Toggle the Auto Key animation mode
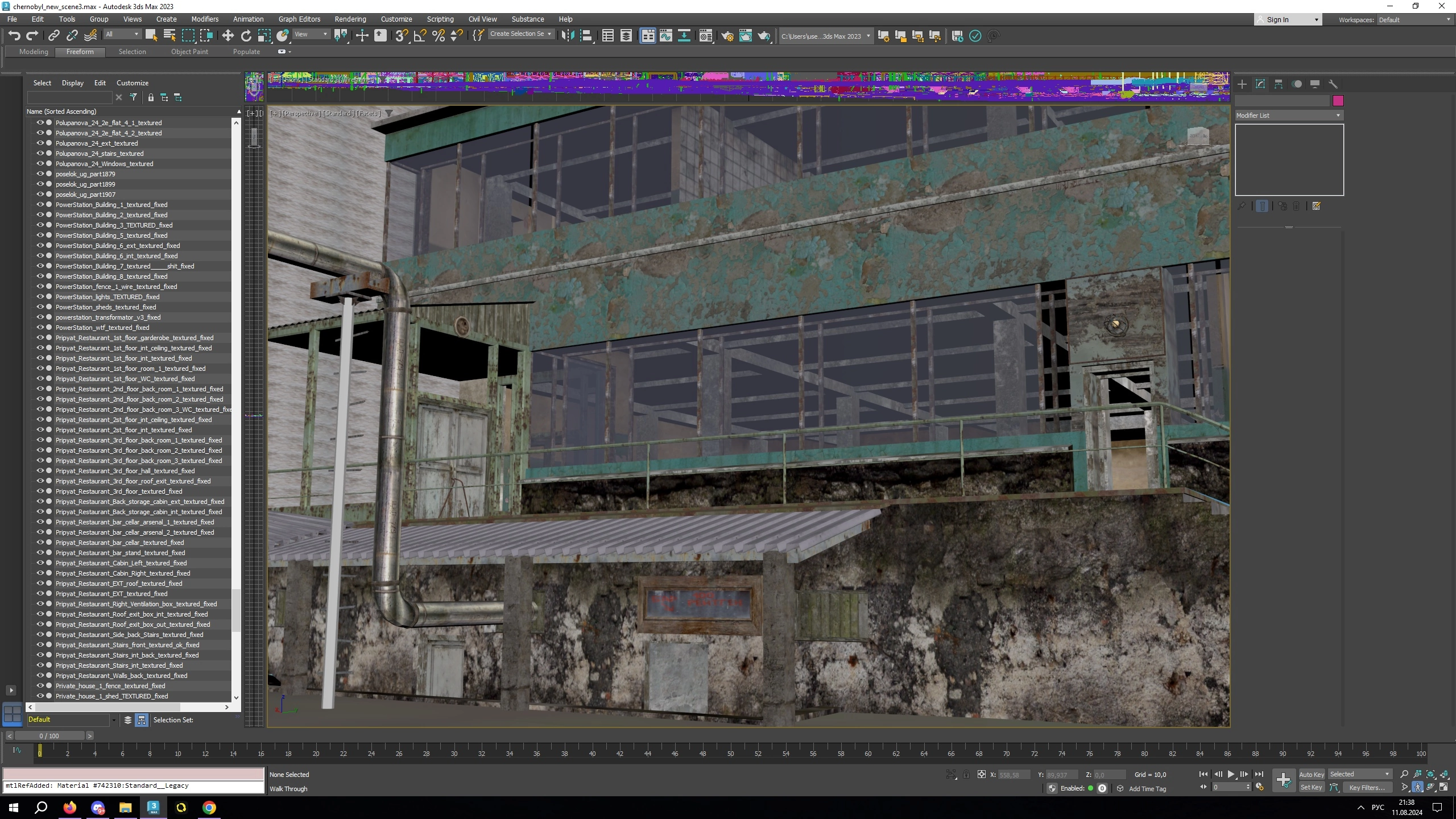The height and width of the screenshot is (819, 1456). 1311,774
